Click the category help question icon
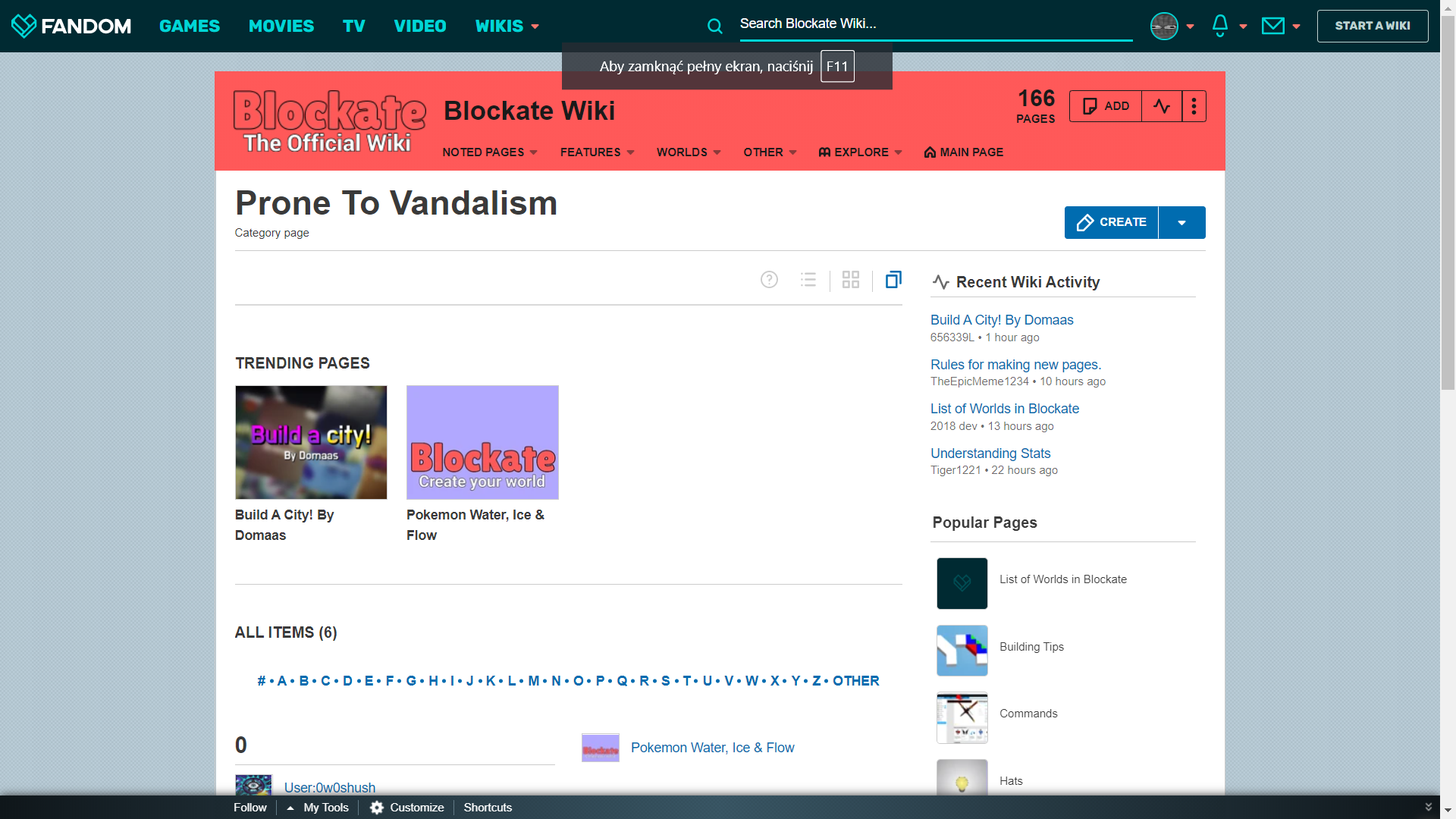 [x=769, y=280]
